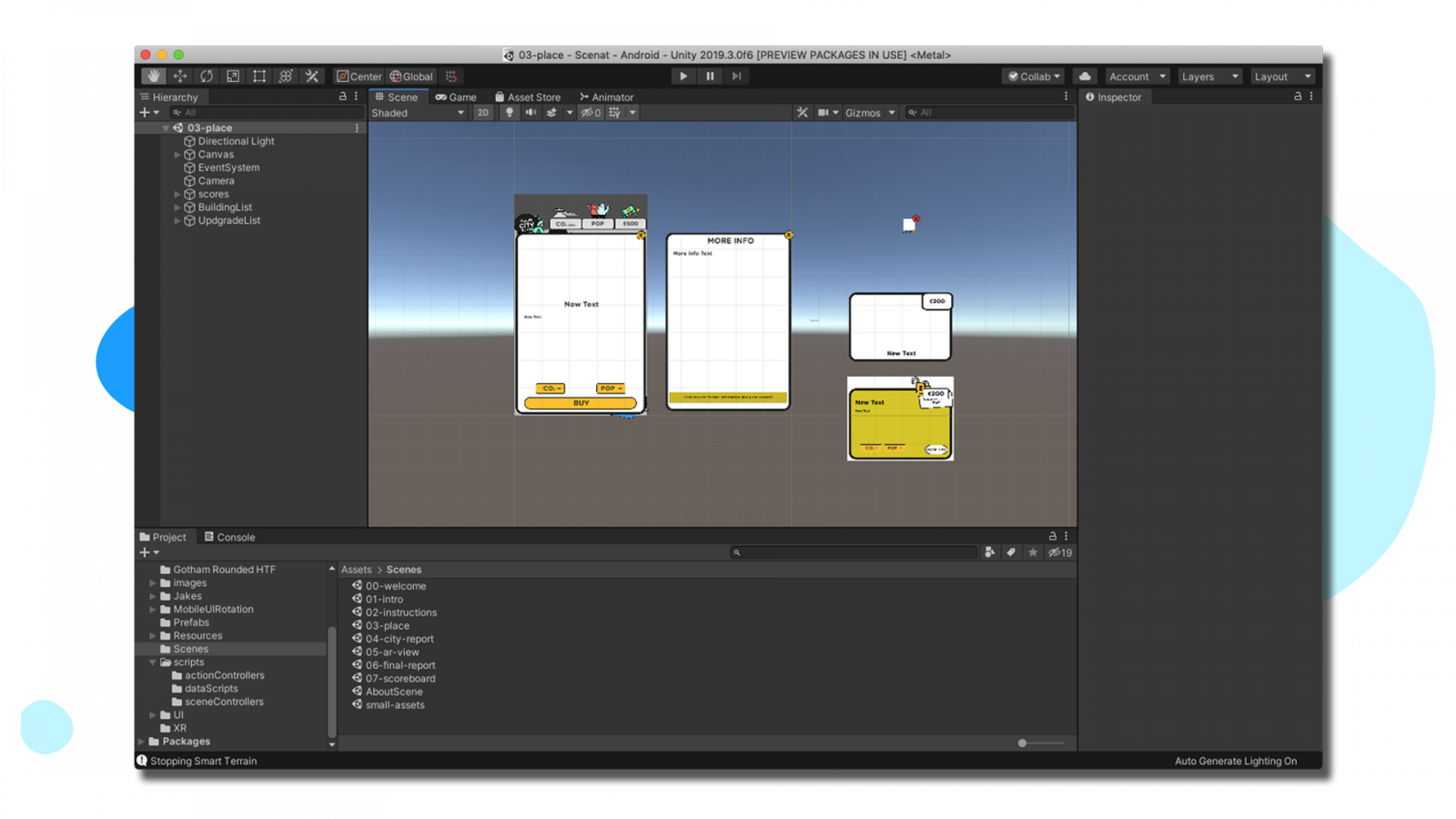The image size is (1456, 819).
Task: Open Unity cloud services
Action: [1085, 76]
